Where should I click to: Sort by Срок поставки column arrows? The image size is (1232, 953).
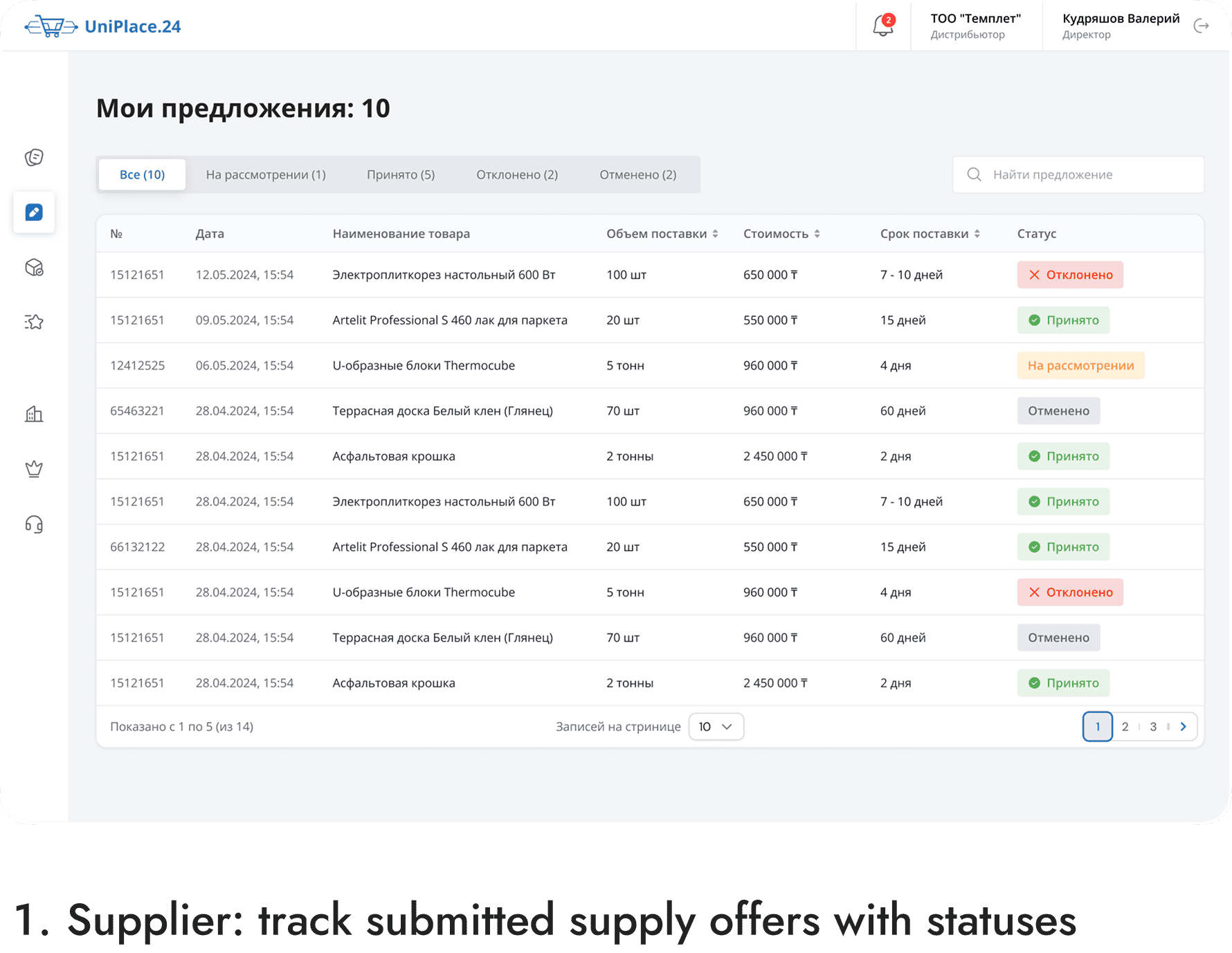tap(977, 234)
